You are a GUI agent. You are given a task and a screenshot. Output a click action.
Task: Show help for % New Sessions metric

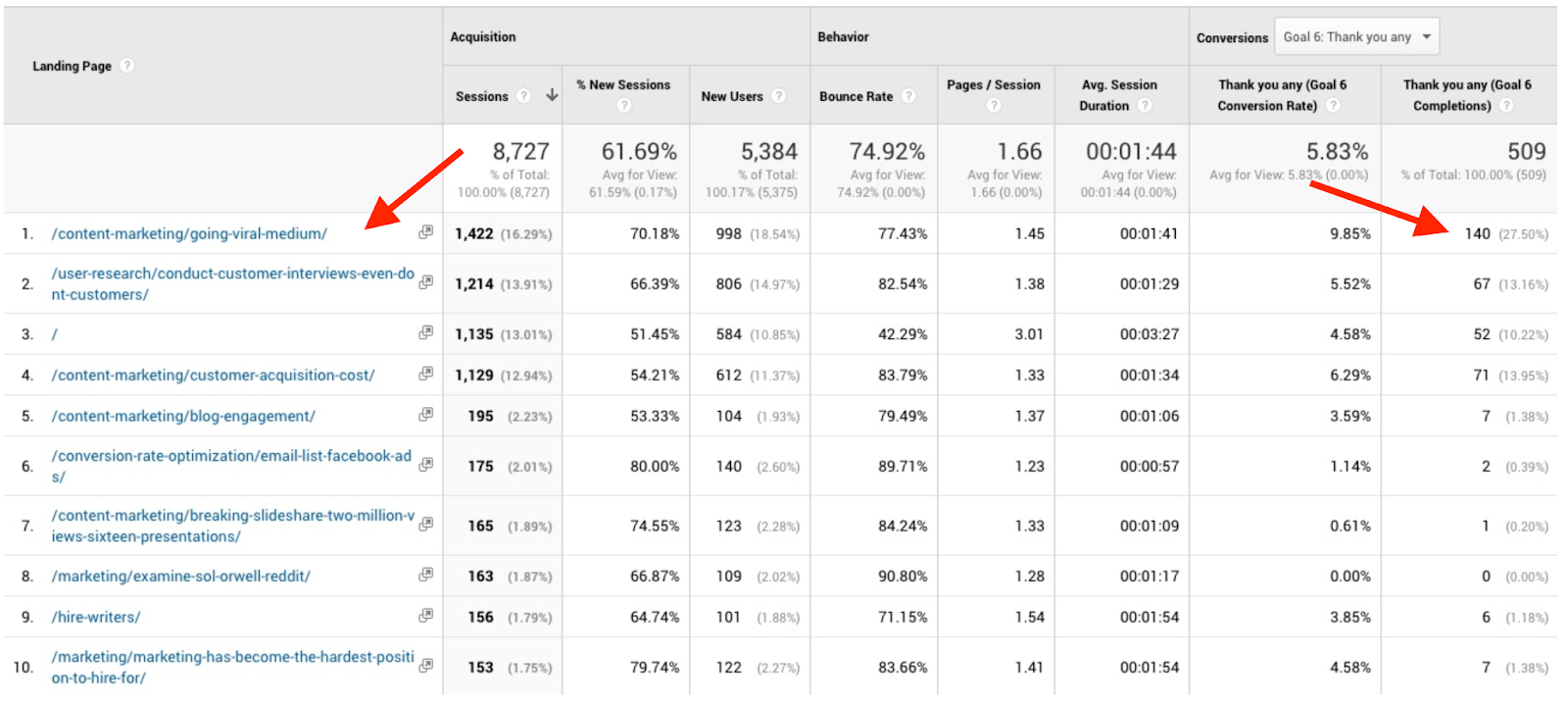click(624, 105)
